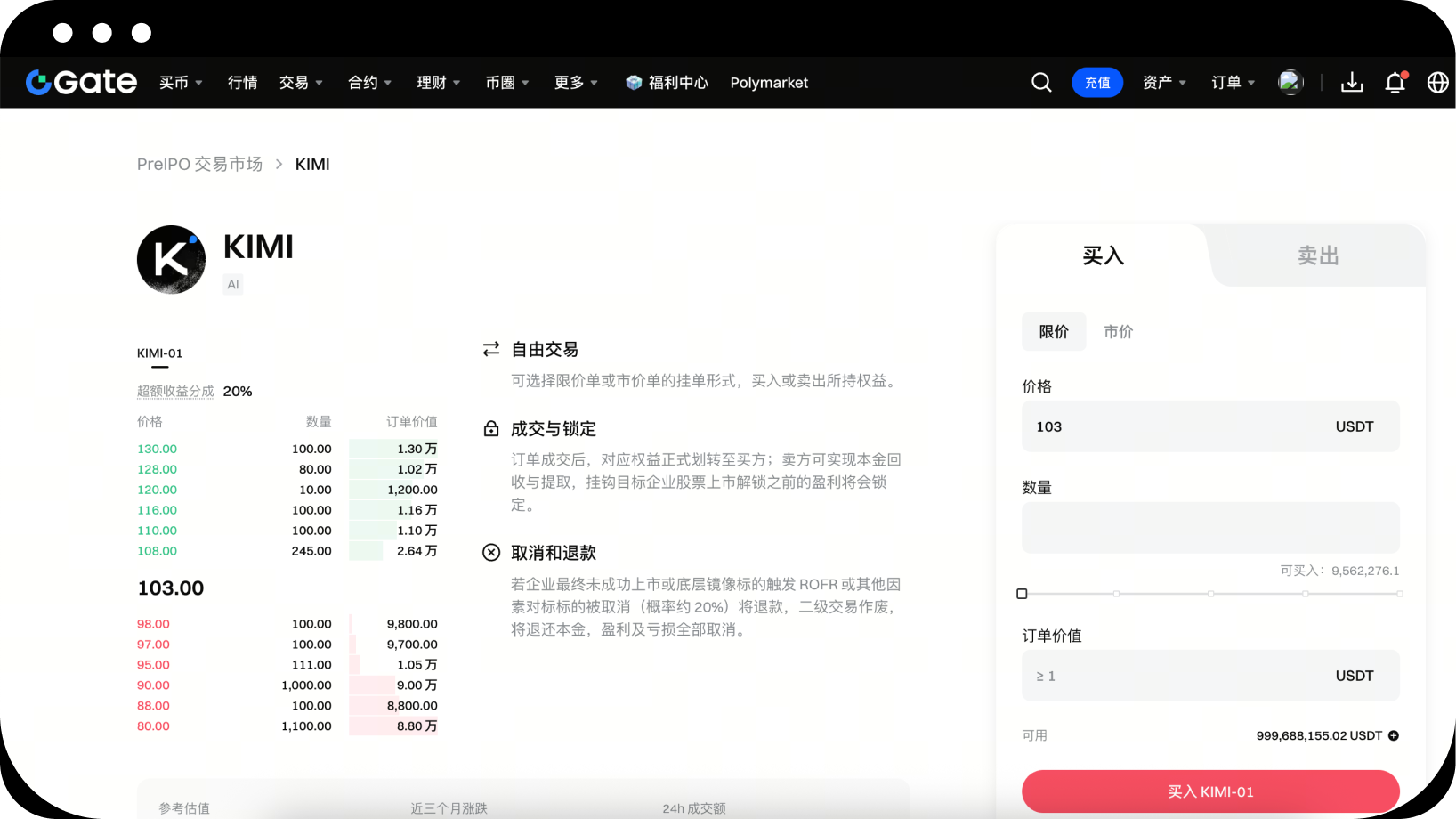The width and height of the screenshot is (1456, 819).
Task: Open the language globe icon
Action: click(x=1437, y=82)
